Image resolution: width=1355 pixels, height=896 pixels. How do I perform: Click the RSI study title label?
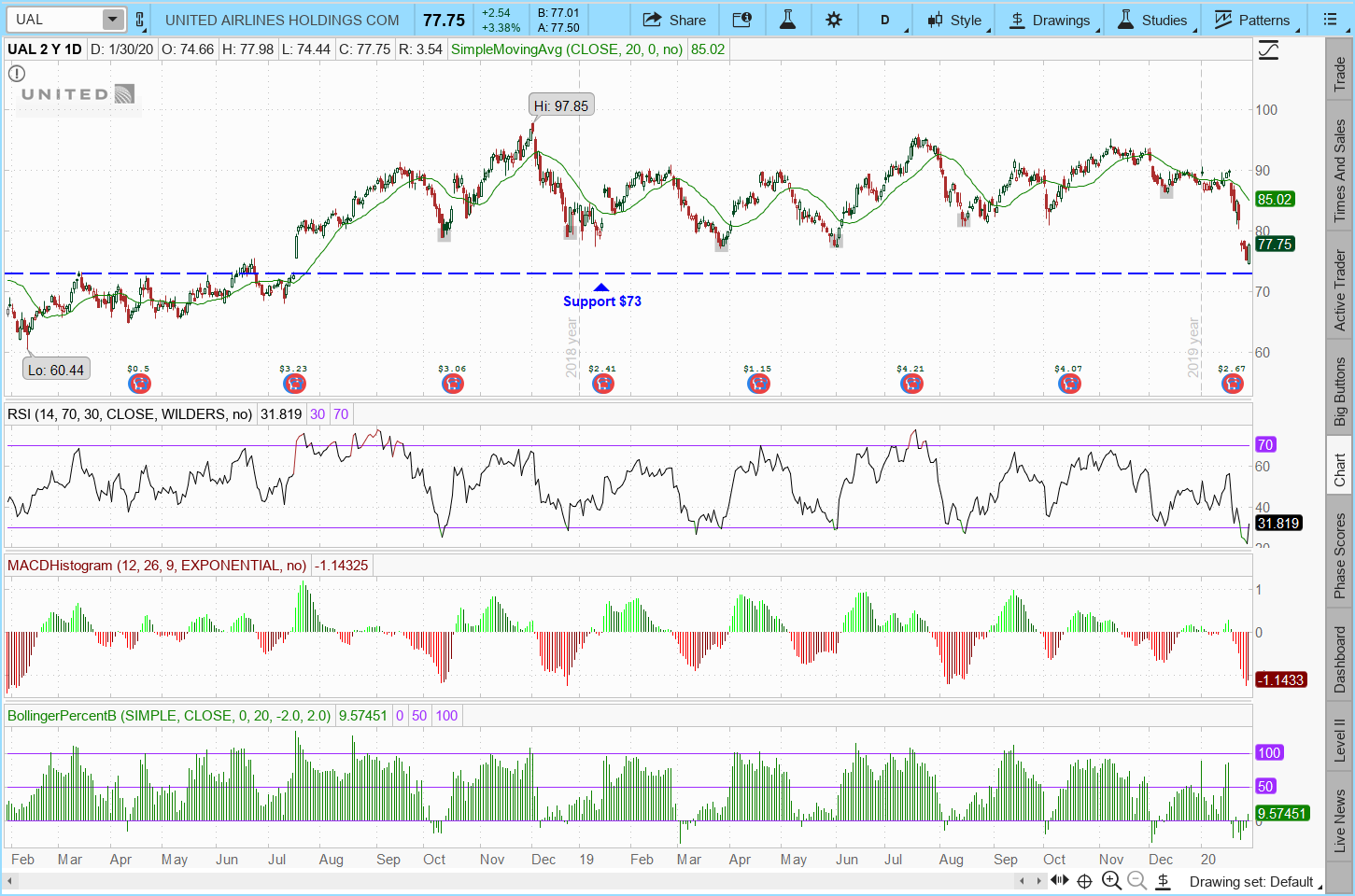[x=130, y=414]
